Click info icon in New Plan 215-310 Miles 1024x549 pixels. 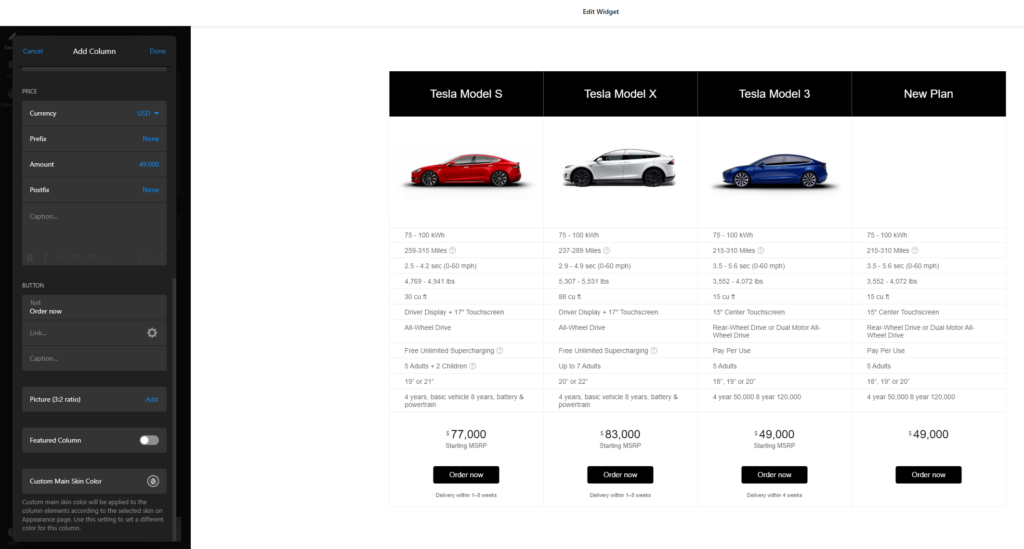[x=915, y=251]
